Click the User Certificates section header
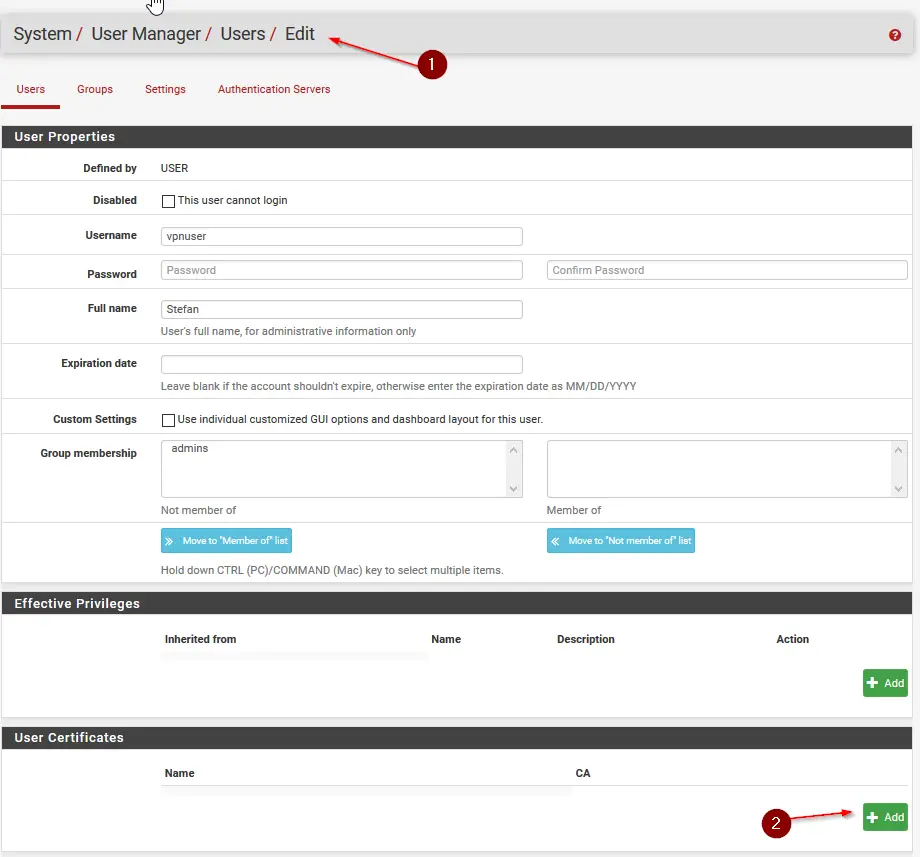This screenshot has width=920, height=857. [x=456, y=738]
